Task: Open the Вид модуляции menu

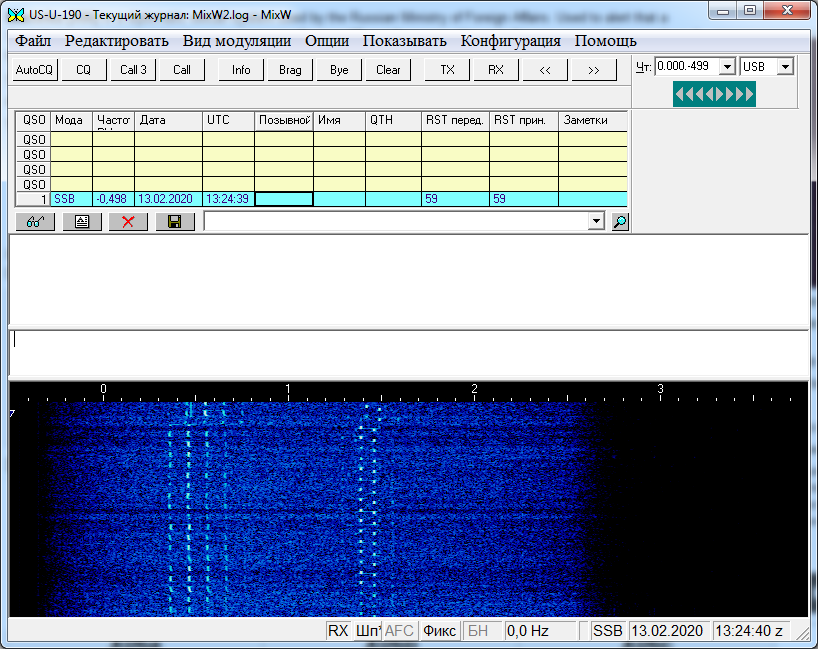Action: [237, 41]
